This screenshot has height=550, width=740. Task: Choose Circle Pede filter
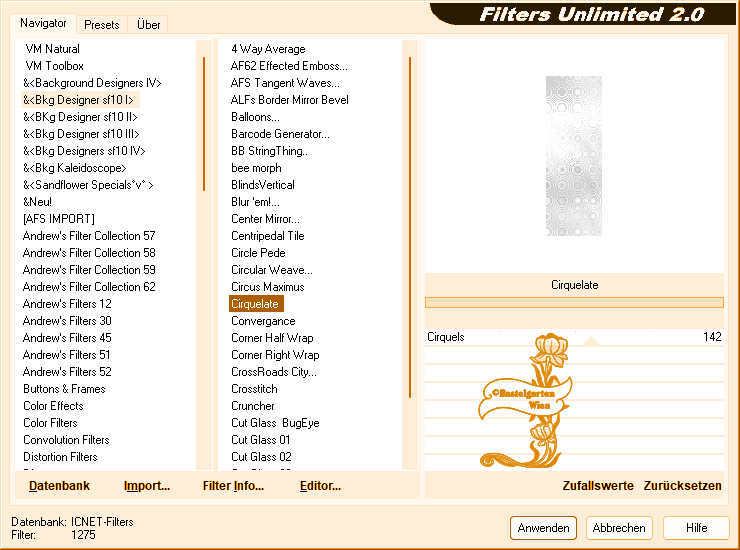258,253
